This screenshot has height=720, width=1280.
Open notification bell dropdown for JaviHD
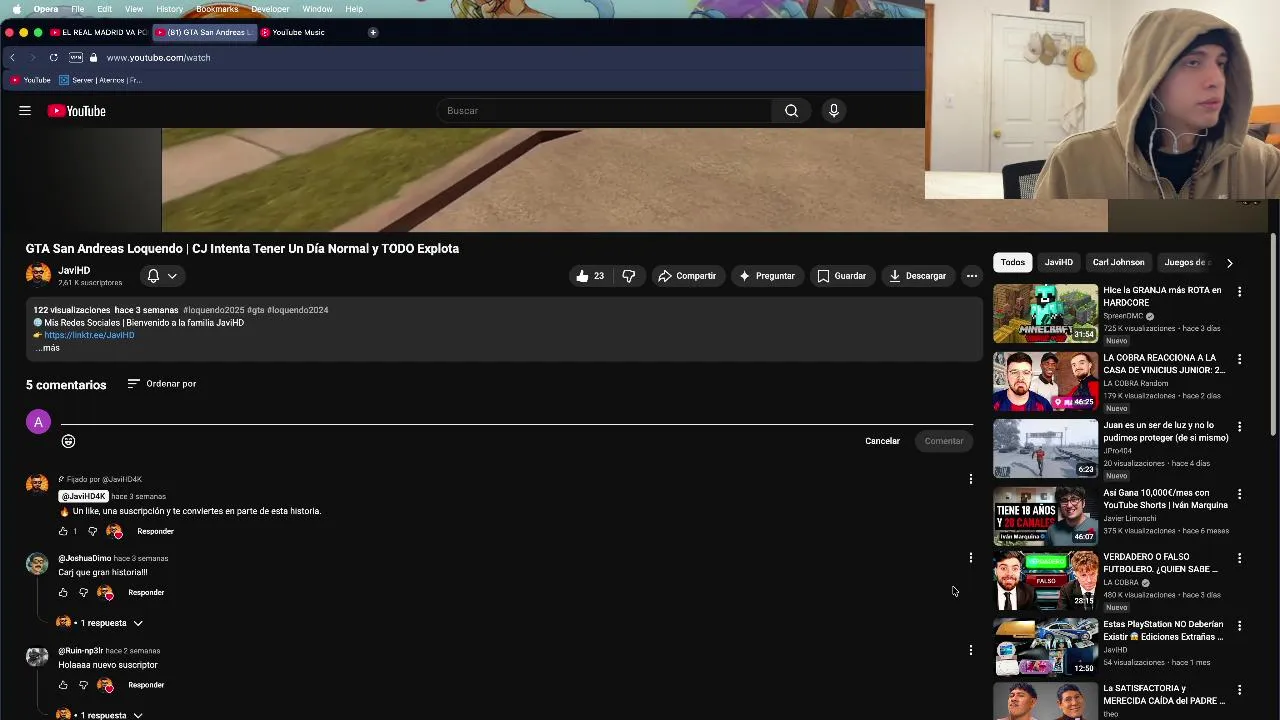tap(162, 276)
